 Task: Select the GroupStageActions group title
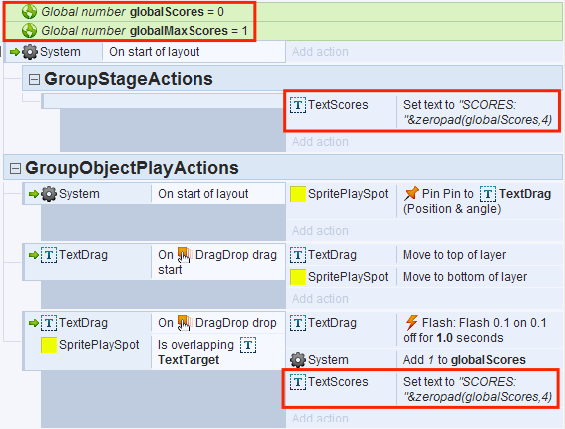[128, 79]
